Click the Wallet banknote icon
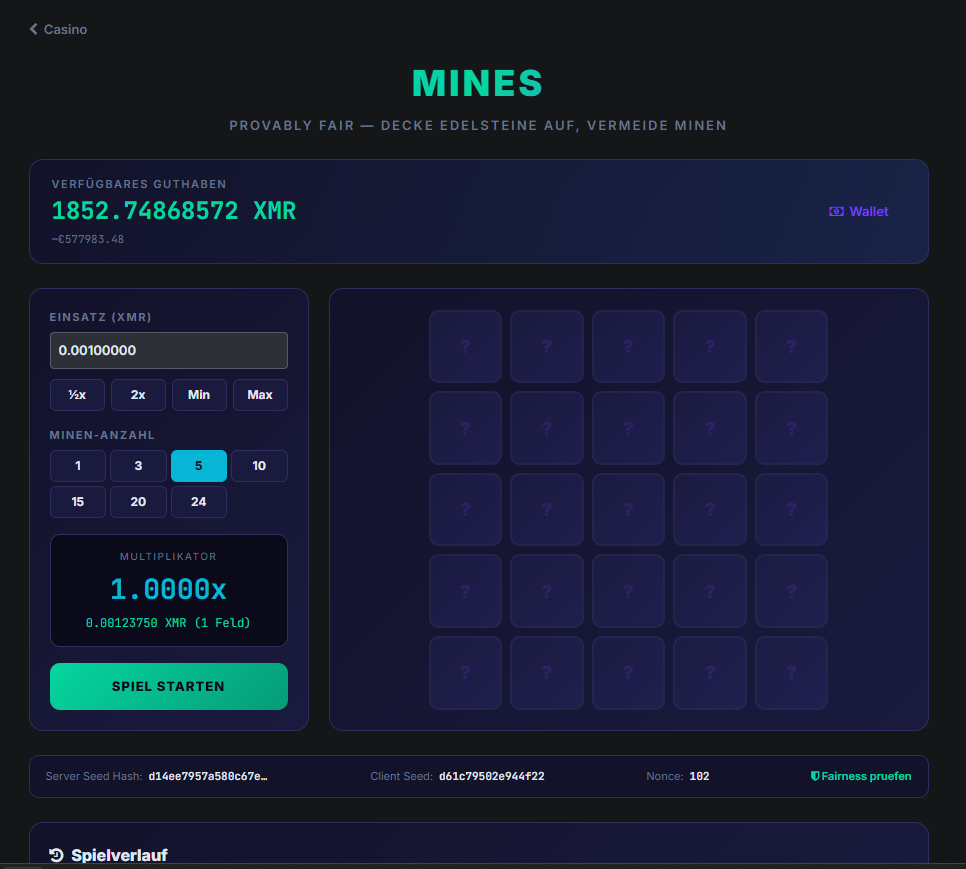The height and width of the screenshot is (869, 966). 836,211
